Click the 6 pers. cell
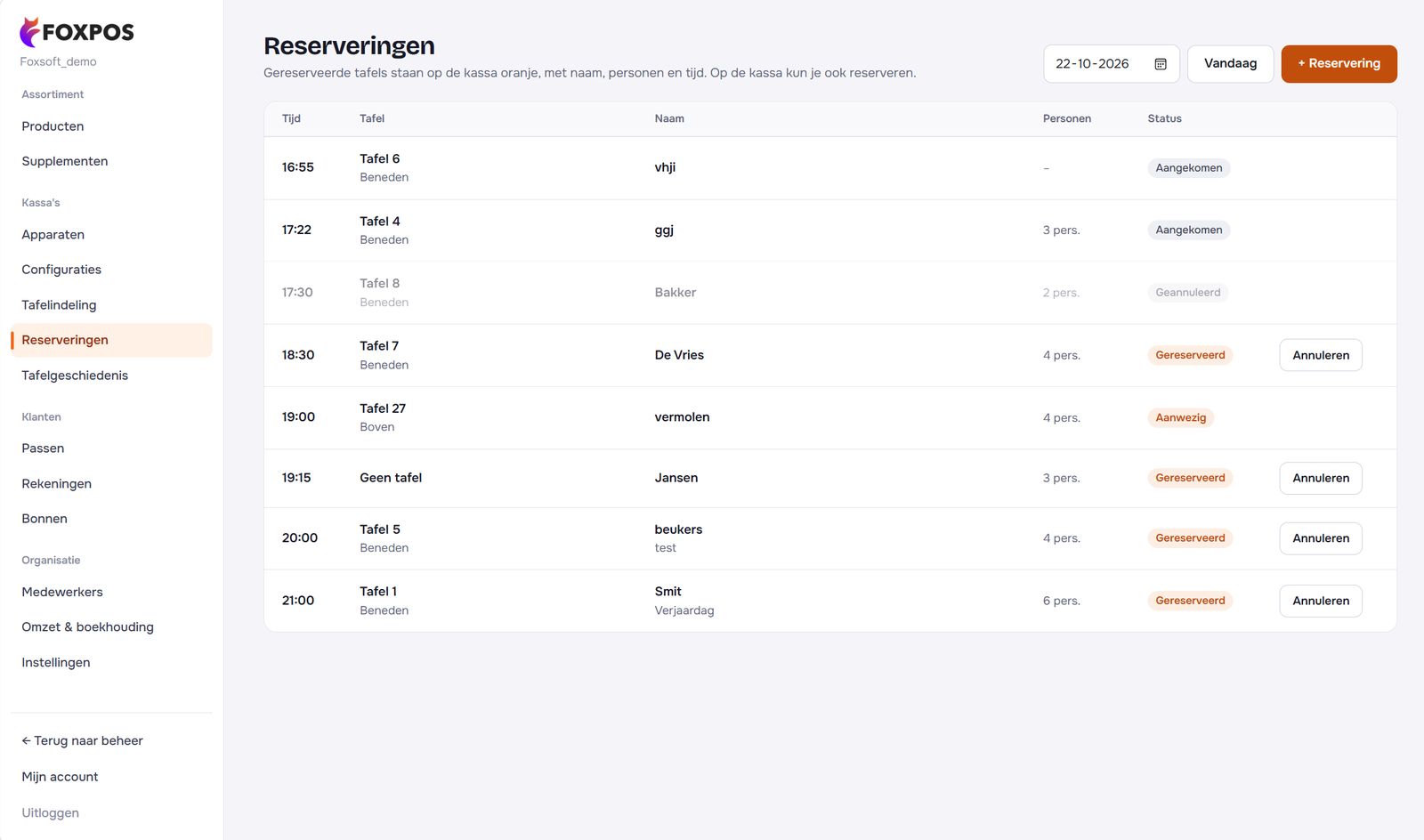 pos(1062,602)
